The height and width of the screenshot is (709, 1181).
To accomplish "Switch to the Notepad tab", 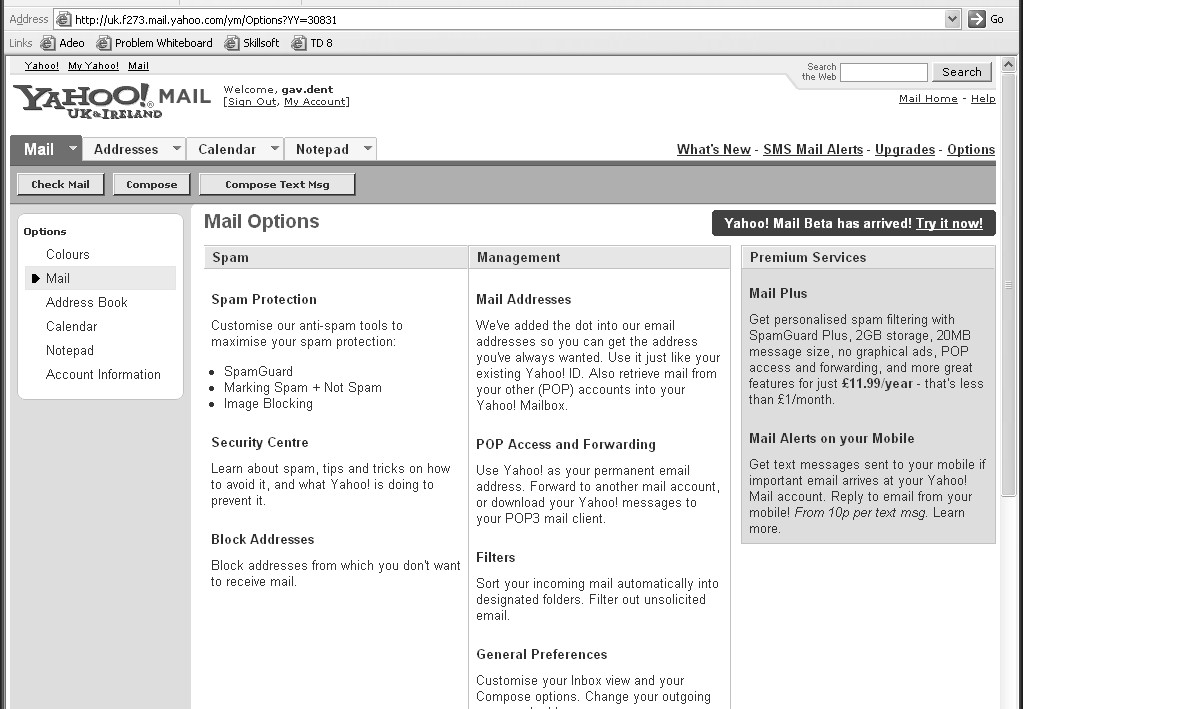I will [322, 149].
